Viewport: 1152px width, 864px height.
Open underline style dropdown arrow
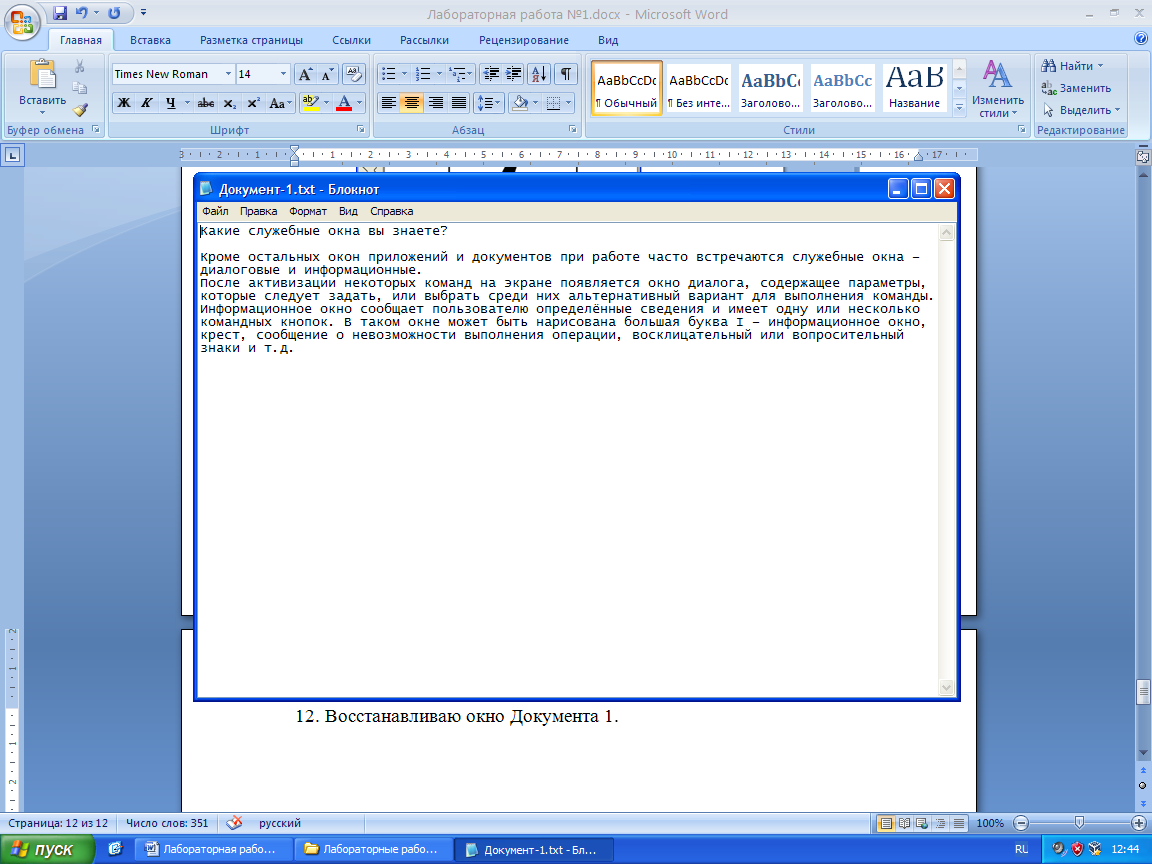click(x=187, y=104)
